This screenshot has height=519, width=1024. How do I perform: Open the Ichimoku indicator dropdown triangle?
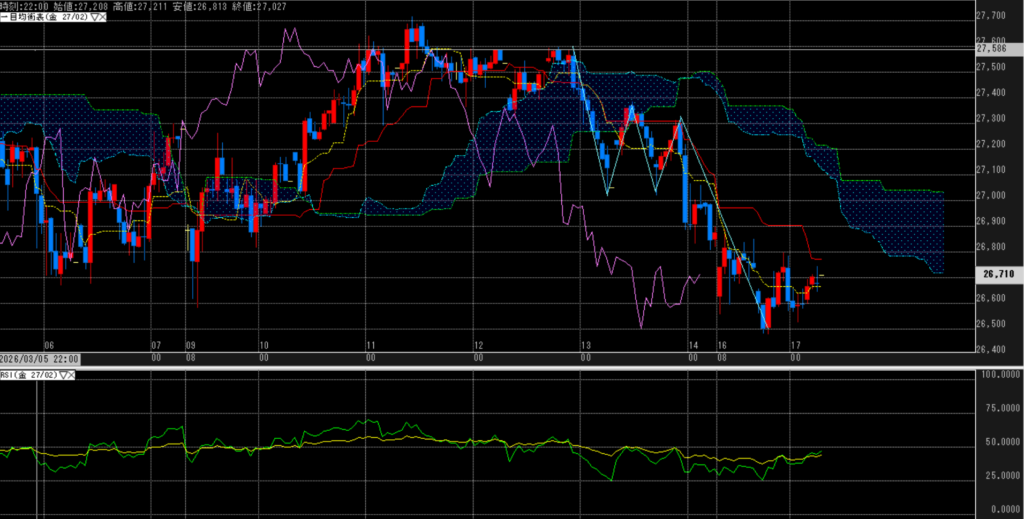pyautogui.click(x=93, y=17)
